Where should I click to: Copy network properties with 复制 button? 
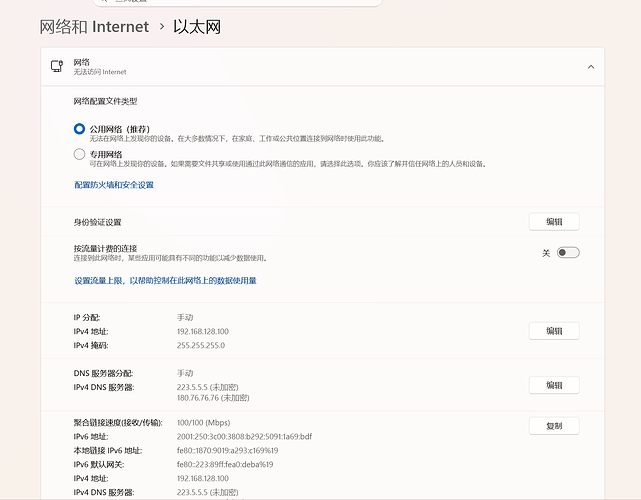(554, 426)
